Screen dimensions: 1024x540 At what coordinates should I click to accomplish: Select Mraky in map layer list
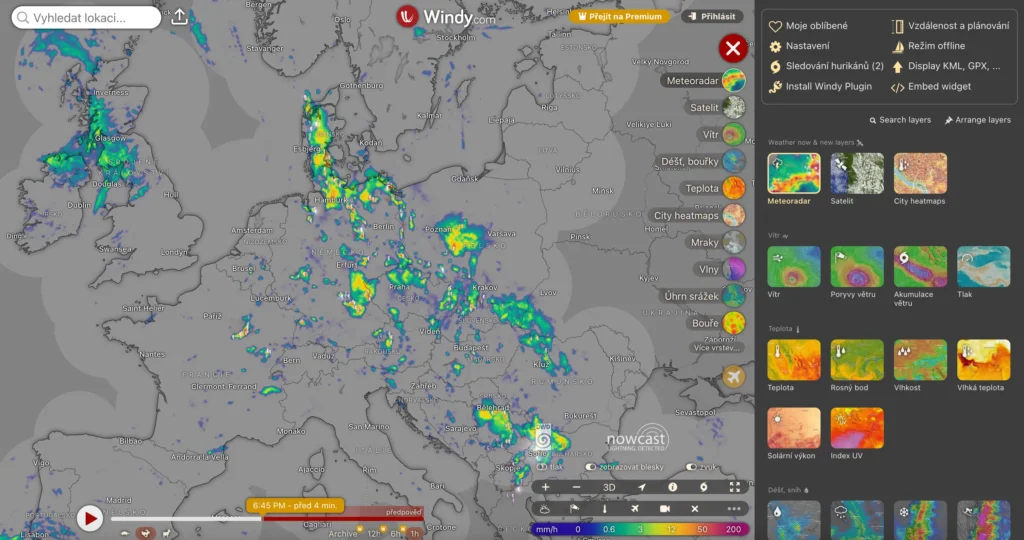[716, 242]
